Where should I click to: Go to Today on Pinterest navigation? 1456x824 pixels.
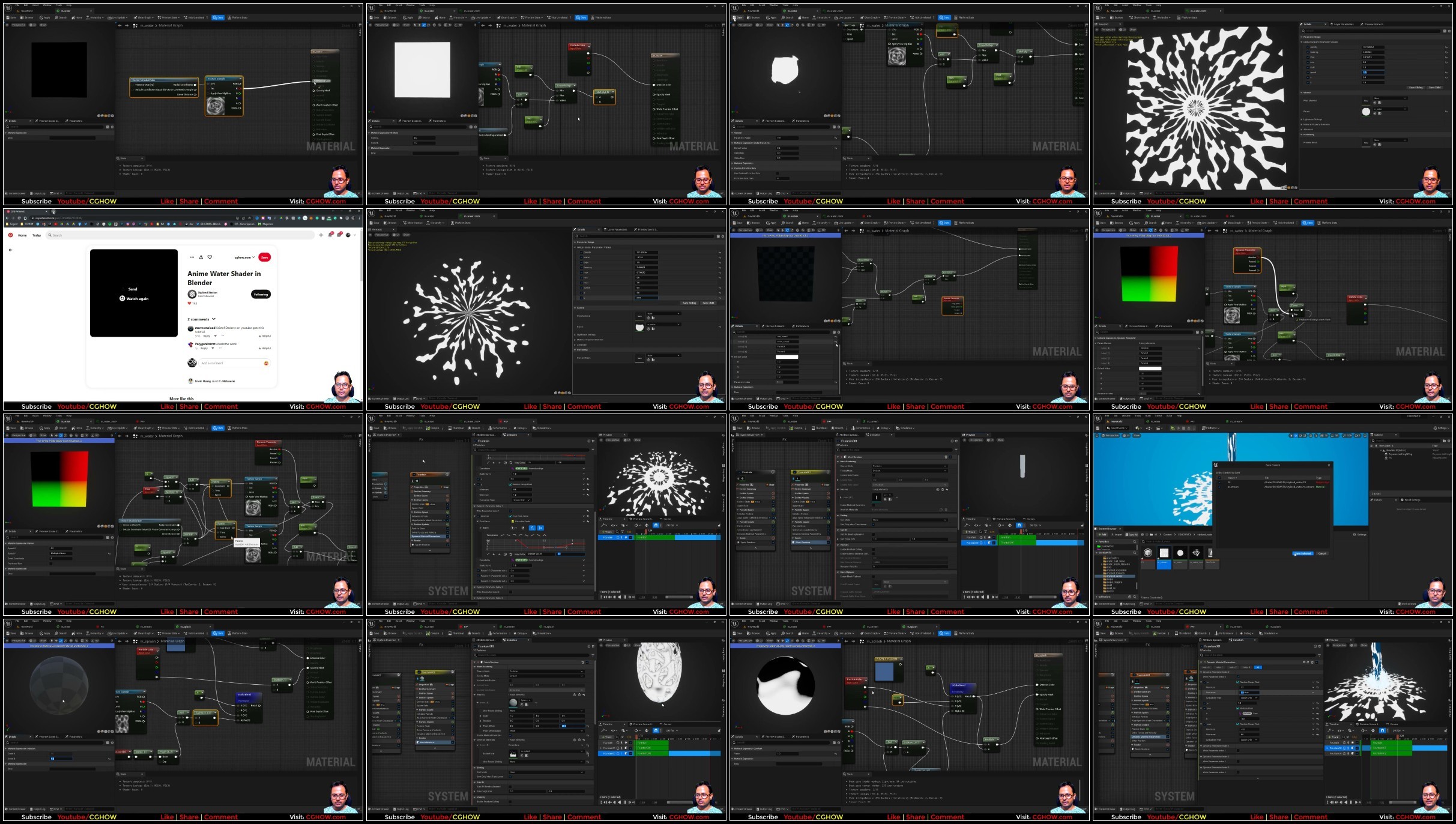[x=37, y=235]
